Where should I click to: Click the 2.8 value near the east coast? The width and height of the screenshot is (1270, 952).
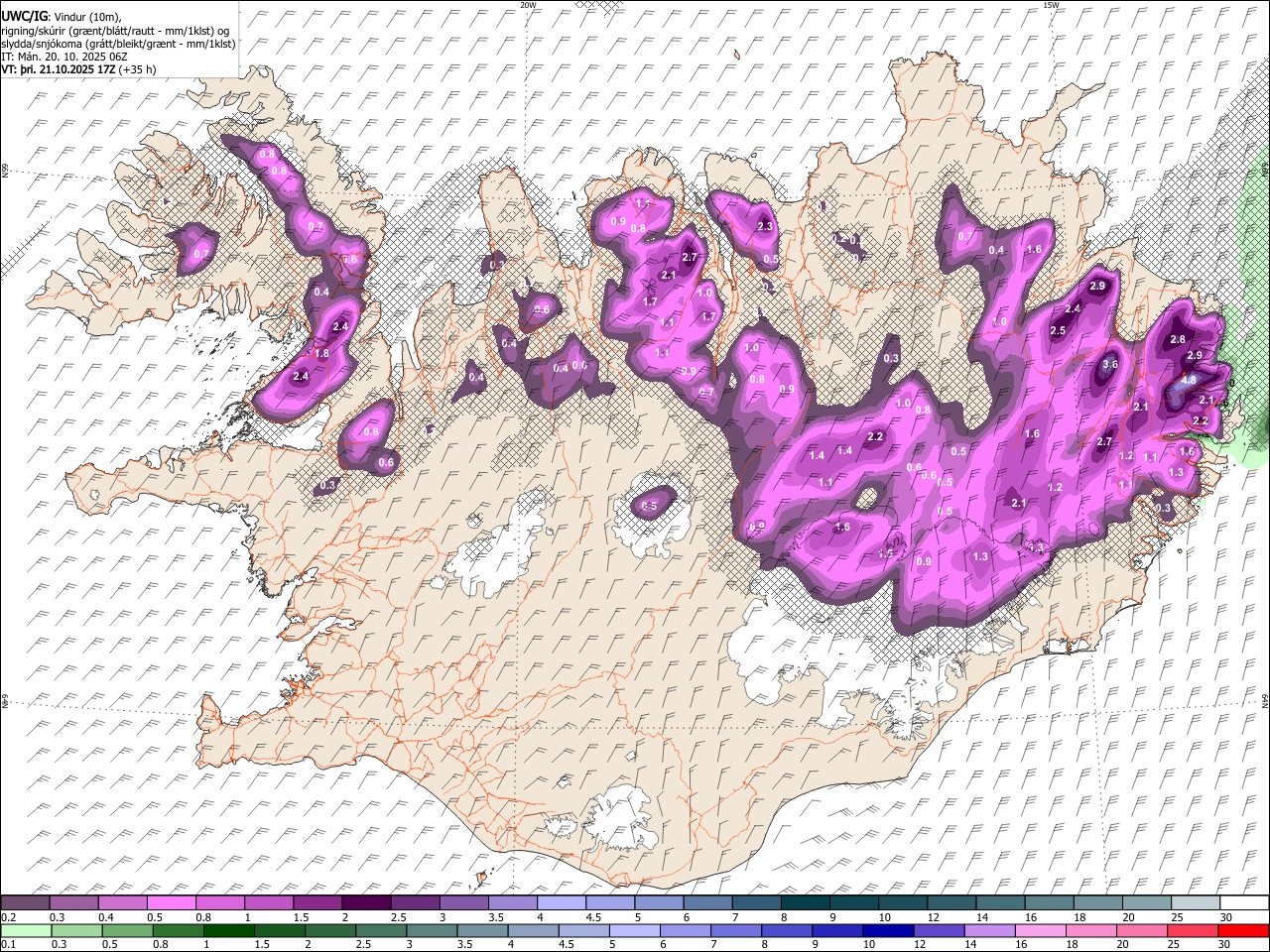pyautogui.click(x=1178, y=339)
